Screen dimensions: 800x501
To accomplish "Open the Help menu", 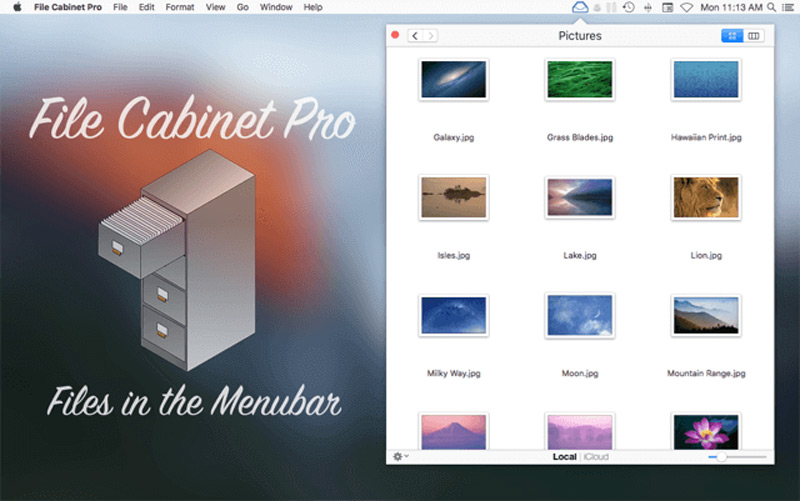I will click(x=313, y=7).
